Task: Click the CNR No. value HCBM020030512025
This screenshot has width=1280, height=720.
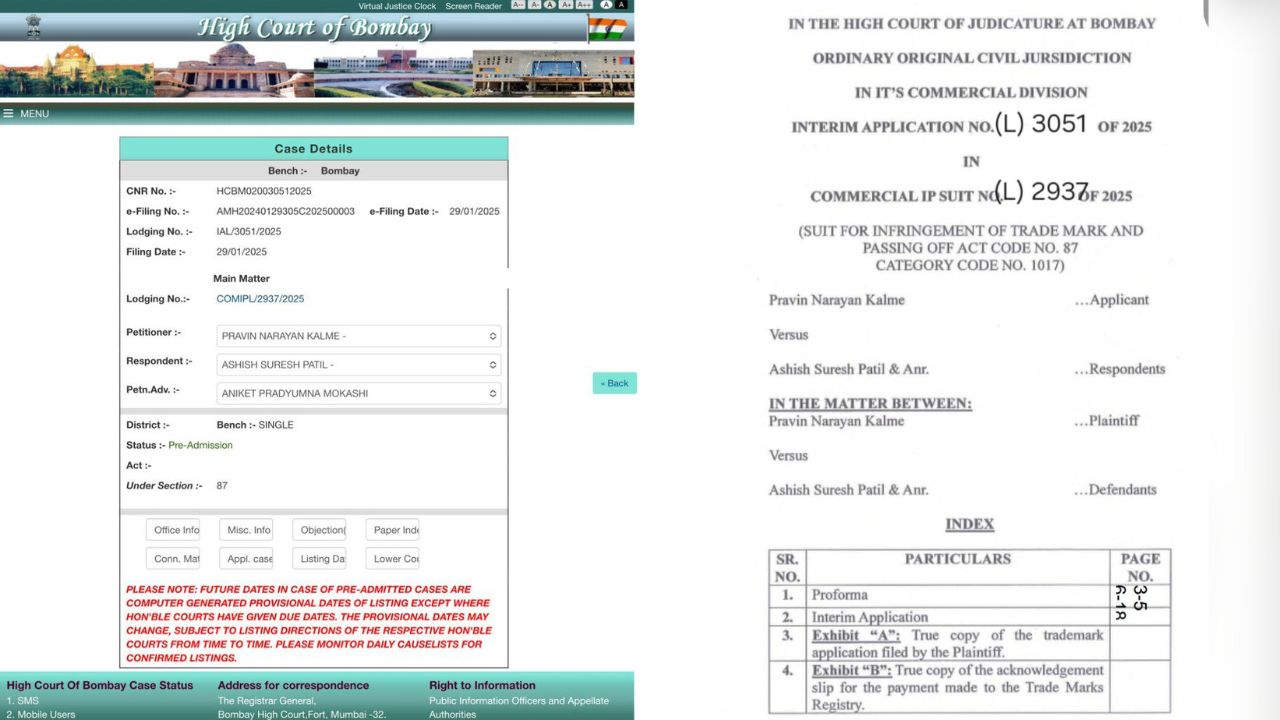Action: coord(264,191)
